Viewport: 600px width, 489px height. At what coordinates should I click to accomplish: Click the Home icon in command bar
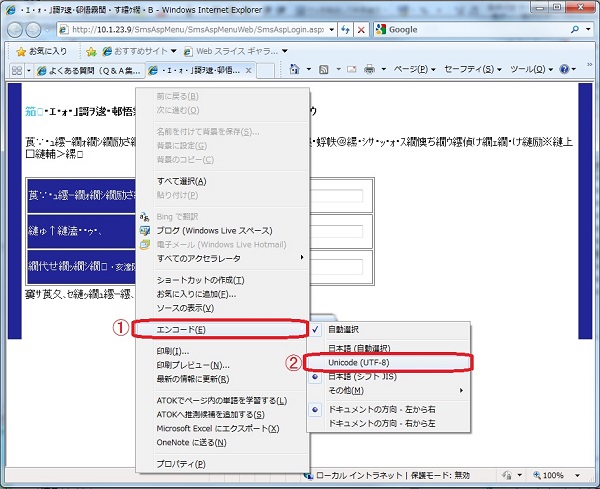click(x=294, y=69)
